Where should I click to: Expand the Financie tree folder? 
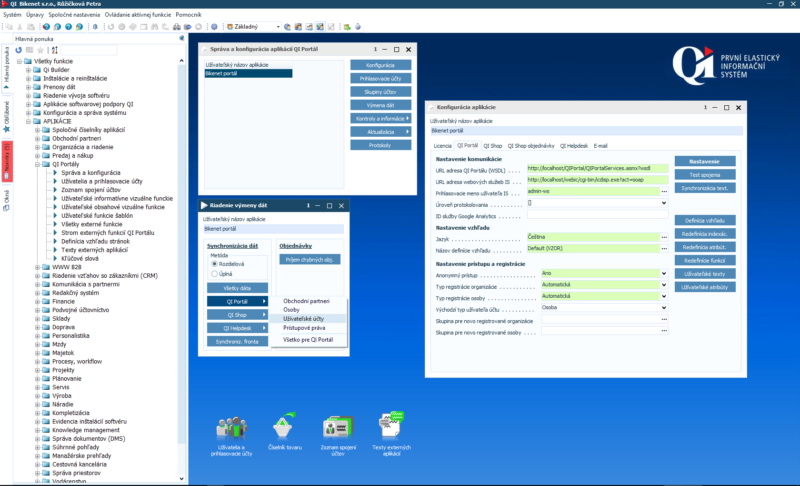37,301
